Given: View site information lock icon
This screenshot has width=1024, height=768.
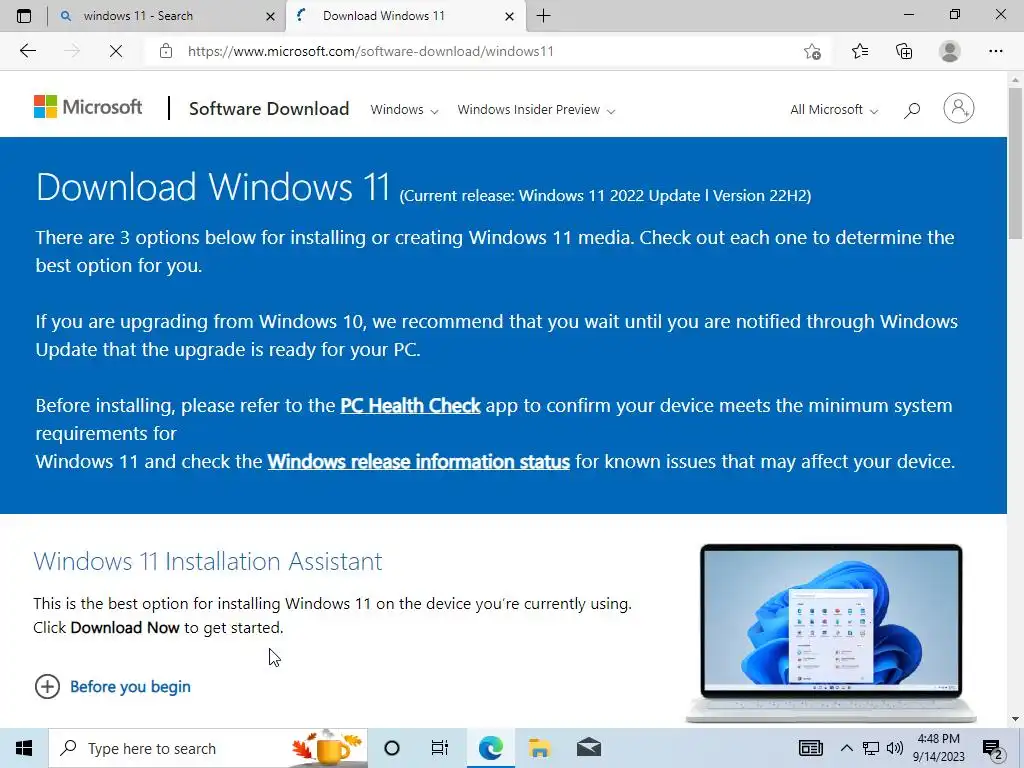Looking at the screenshot, I should tap(166, 51).
